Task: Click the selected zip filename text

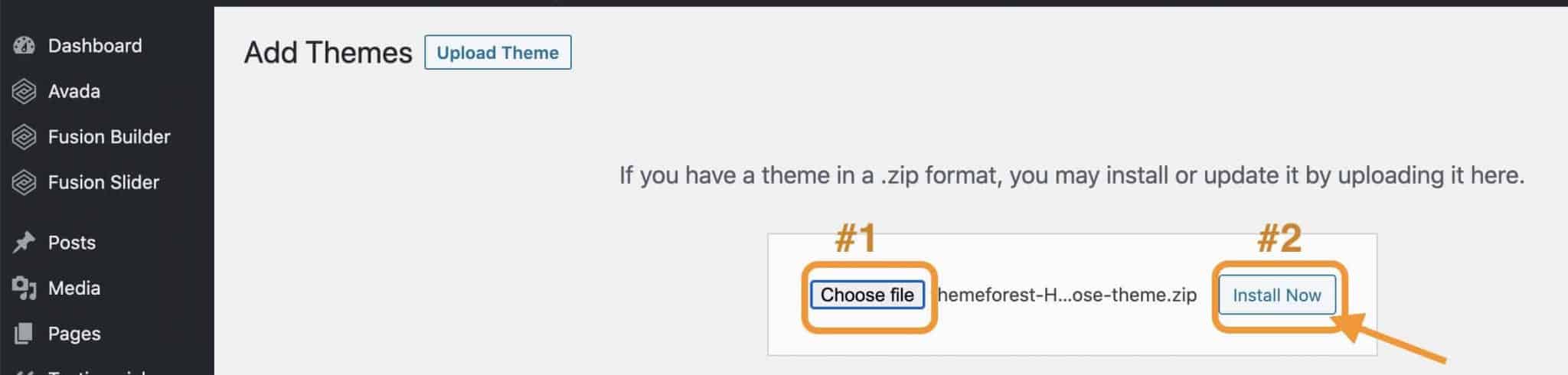Action: 1067,295
